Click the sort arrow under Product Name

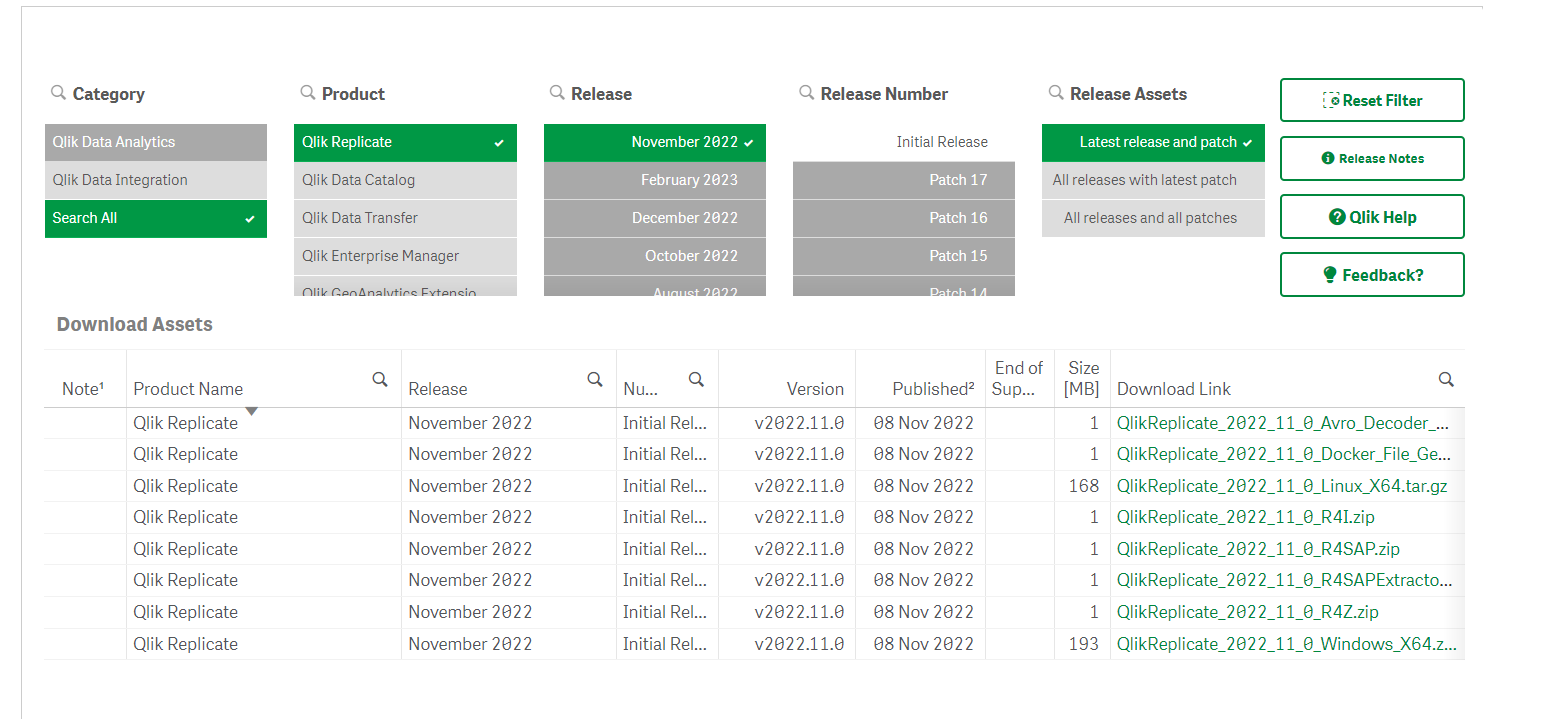click(x=252, y=411)
